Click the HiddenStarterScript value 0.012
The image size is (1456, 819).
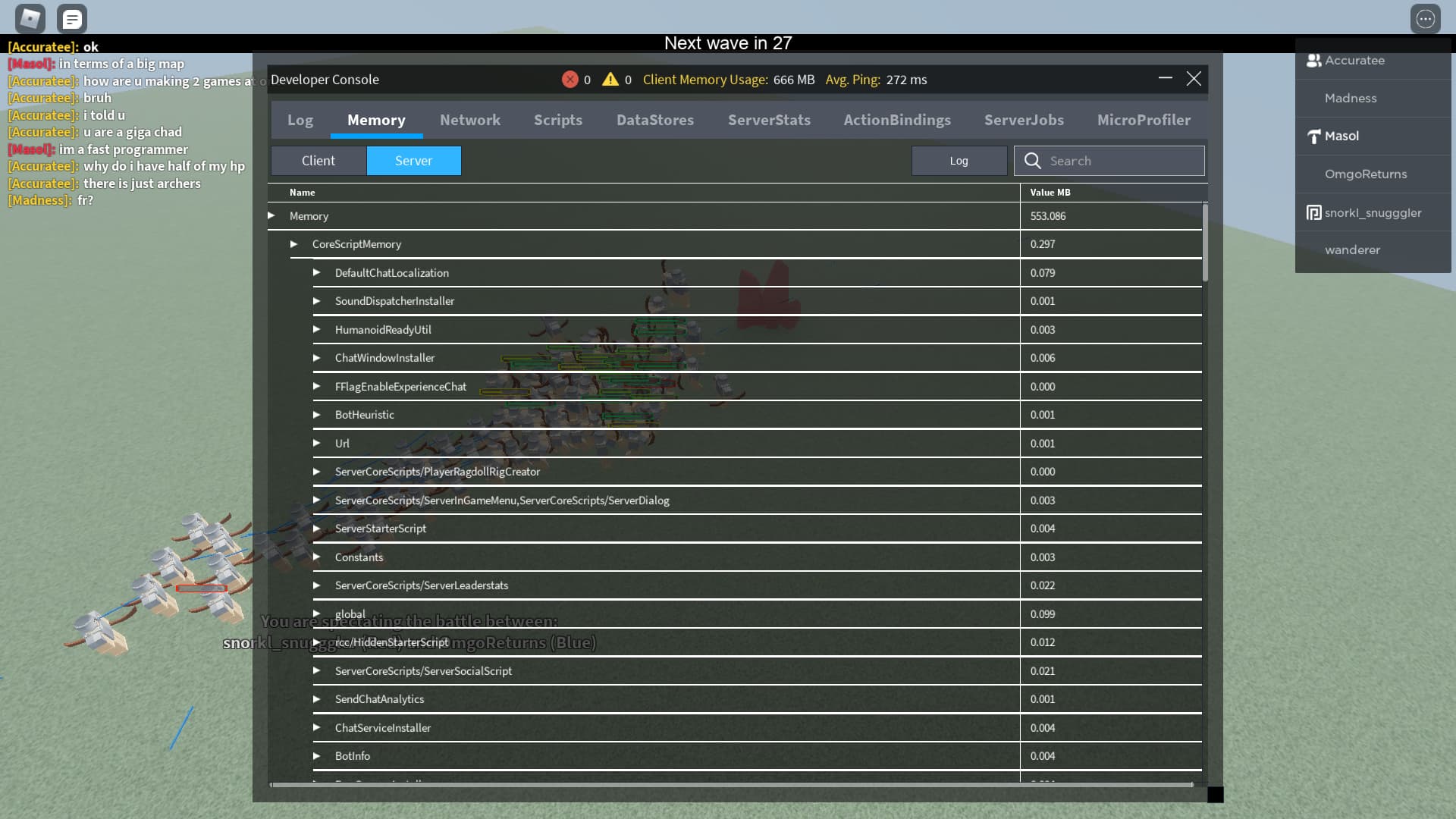click(x=1043, y=642)
